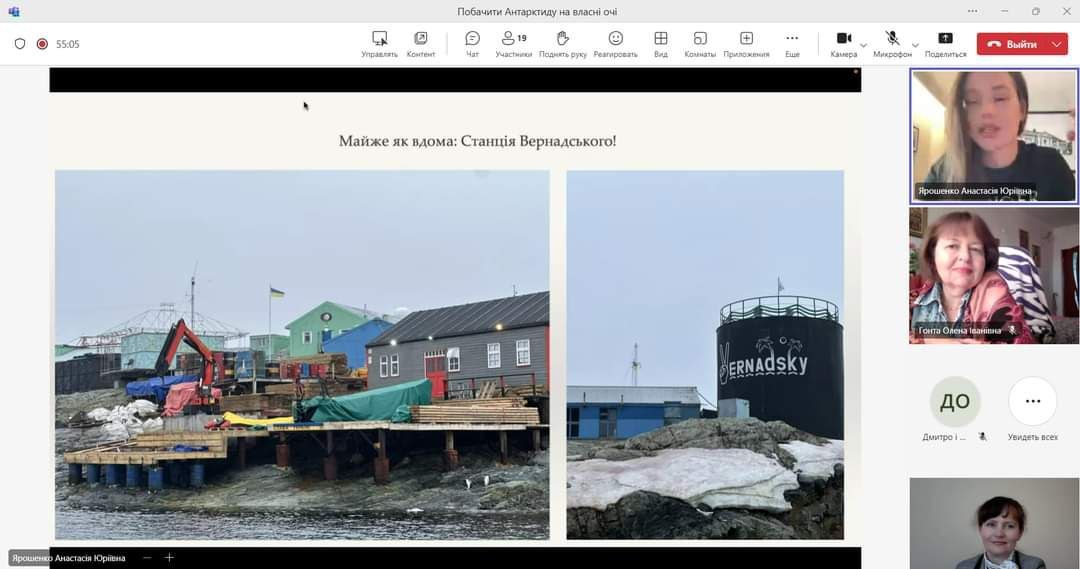Share screen with Поделиться
Viewport: 1080px width, 569px height.
tap(945, 43)
